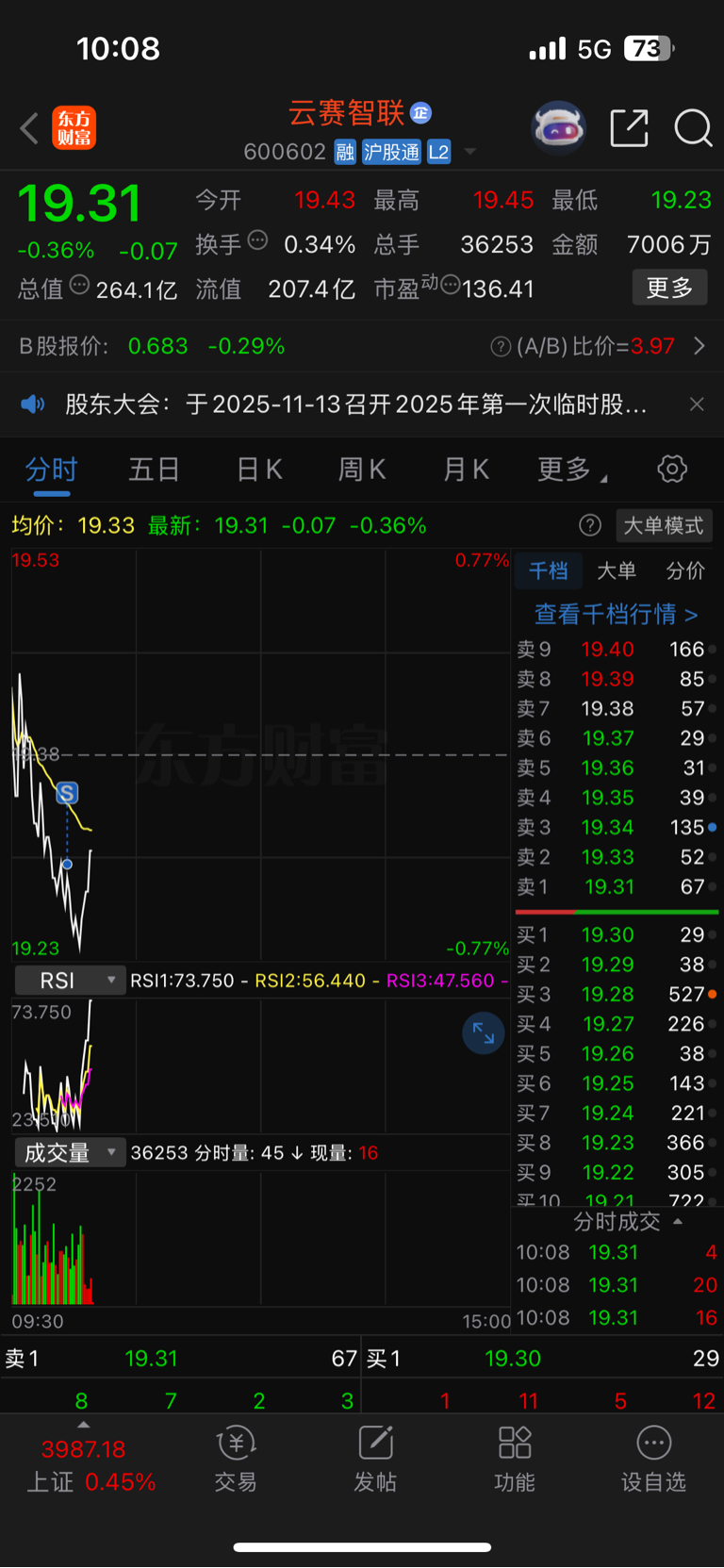Open the 功能 functions icon

point(515,1460)
